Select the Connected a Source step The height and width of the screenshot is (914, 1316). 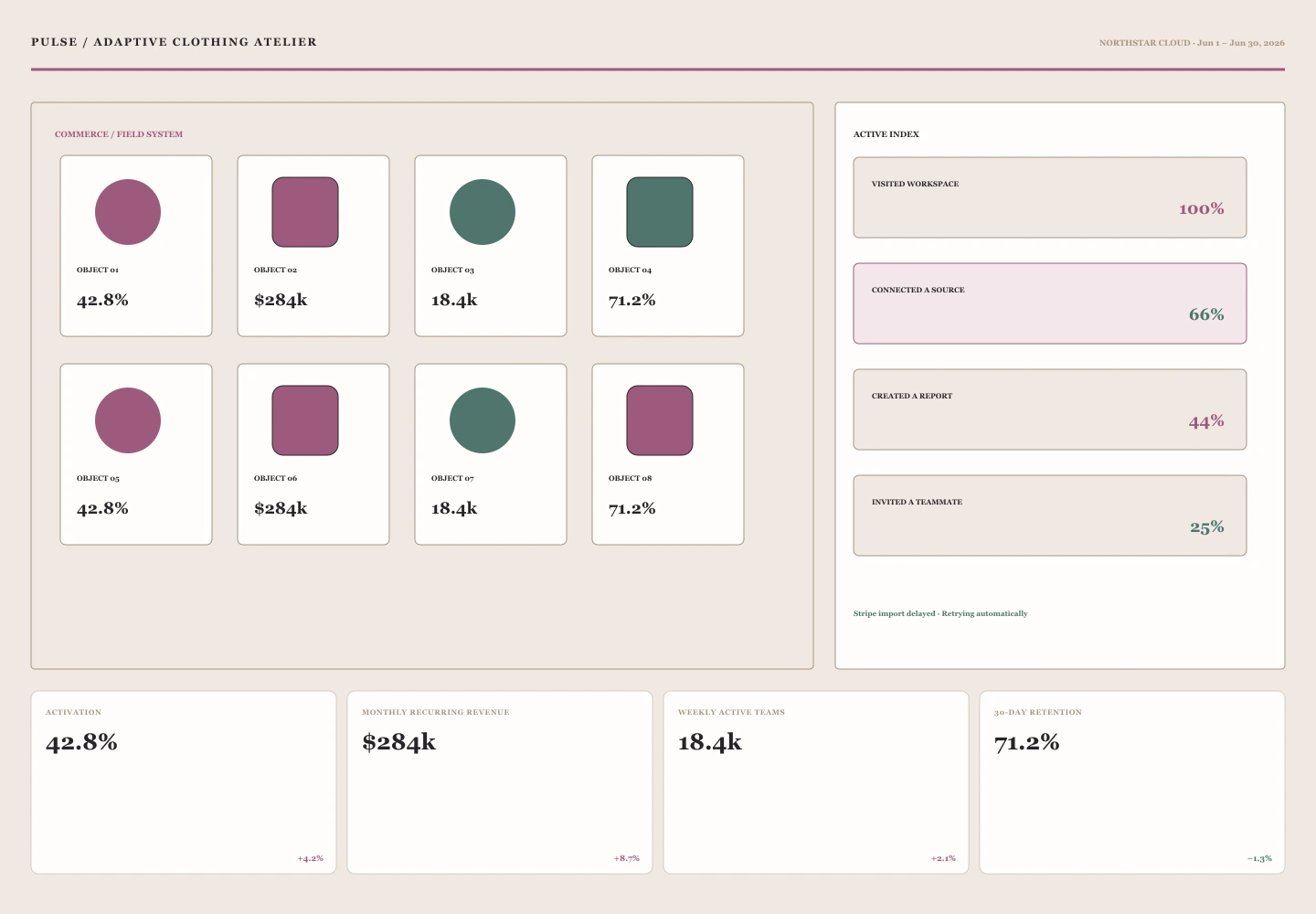click(1050, 303)
